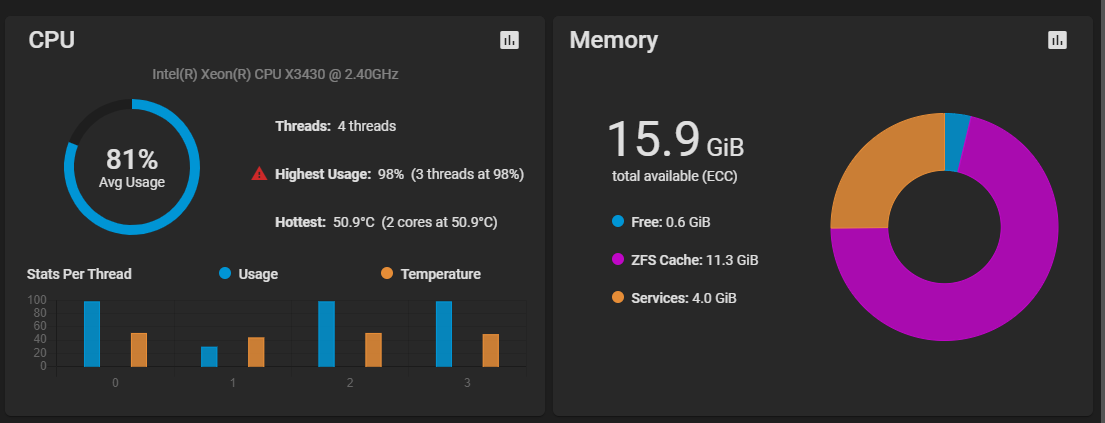Click blue Free memory legend dot
The width and height of the screenshot is (1105, 423).
[617, 221]
